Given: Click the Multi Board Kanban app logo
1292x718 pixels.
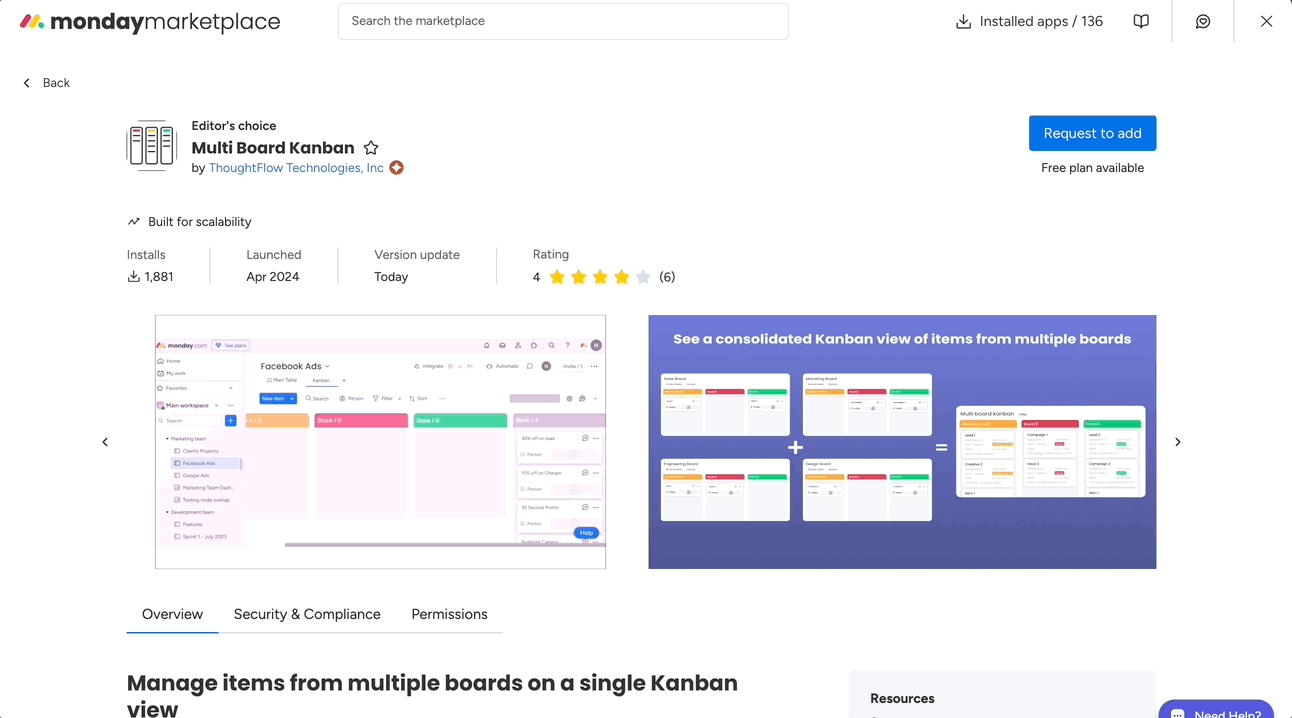Looking at the screenshot, I should tap(152, 146).
